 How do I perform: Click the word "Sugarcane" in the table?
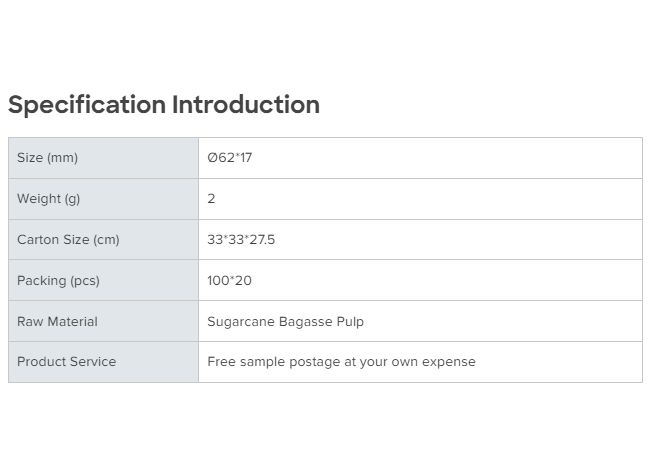coord(238,322)
